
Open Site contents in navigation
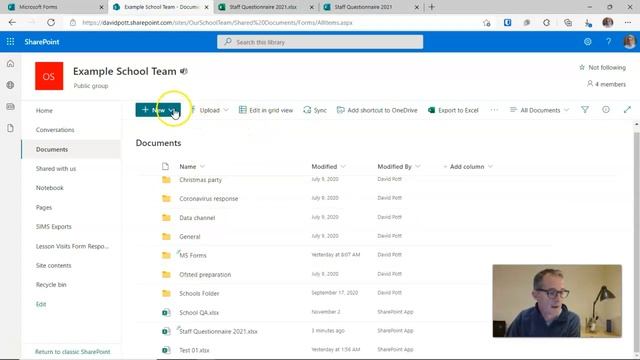(x=53, y=265)
